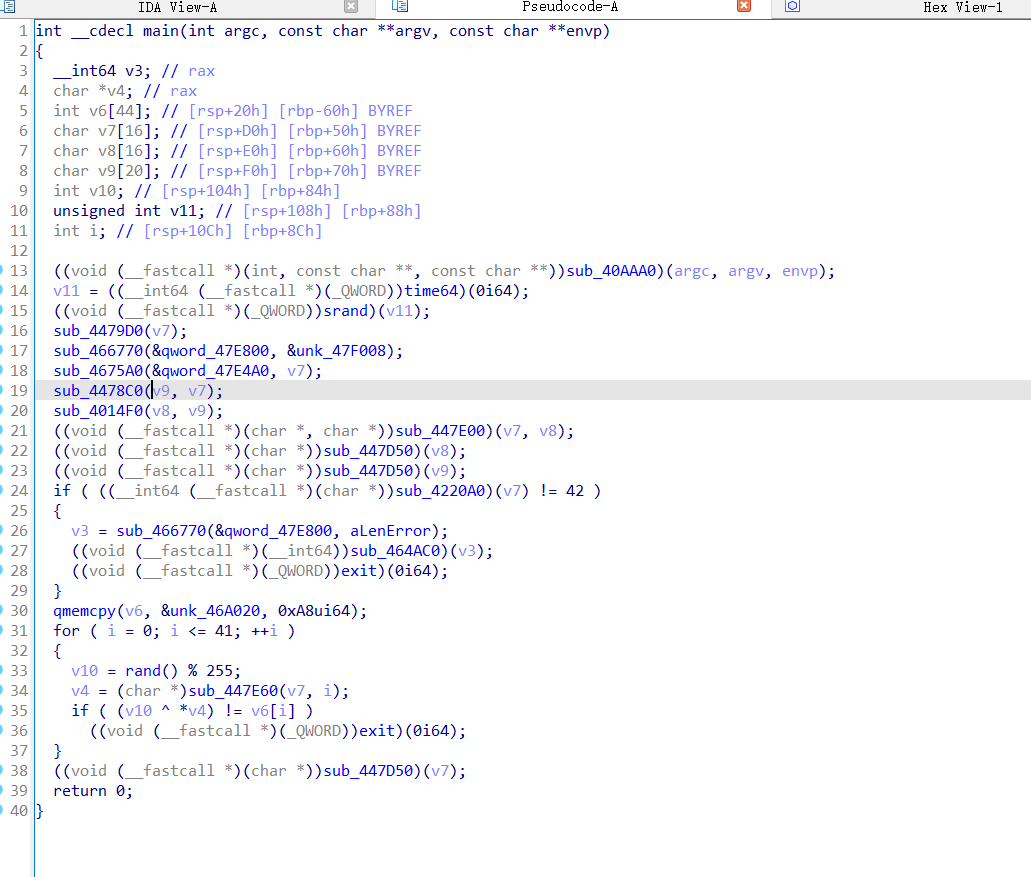Open the Hex View-1 tab
Image resolution: width=1031 pixels, height=877 pixels.
(x=963, y=8)
